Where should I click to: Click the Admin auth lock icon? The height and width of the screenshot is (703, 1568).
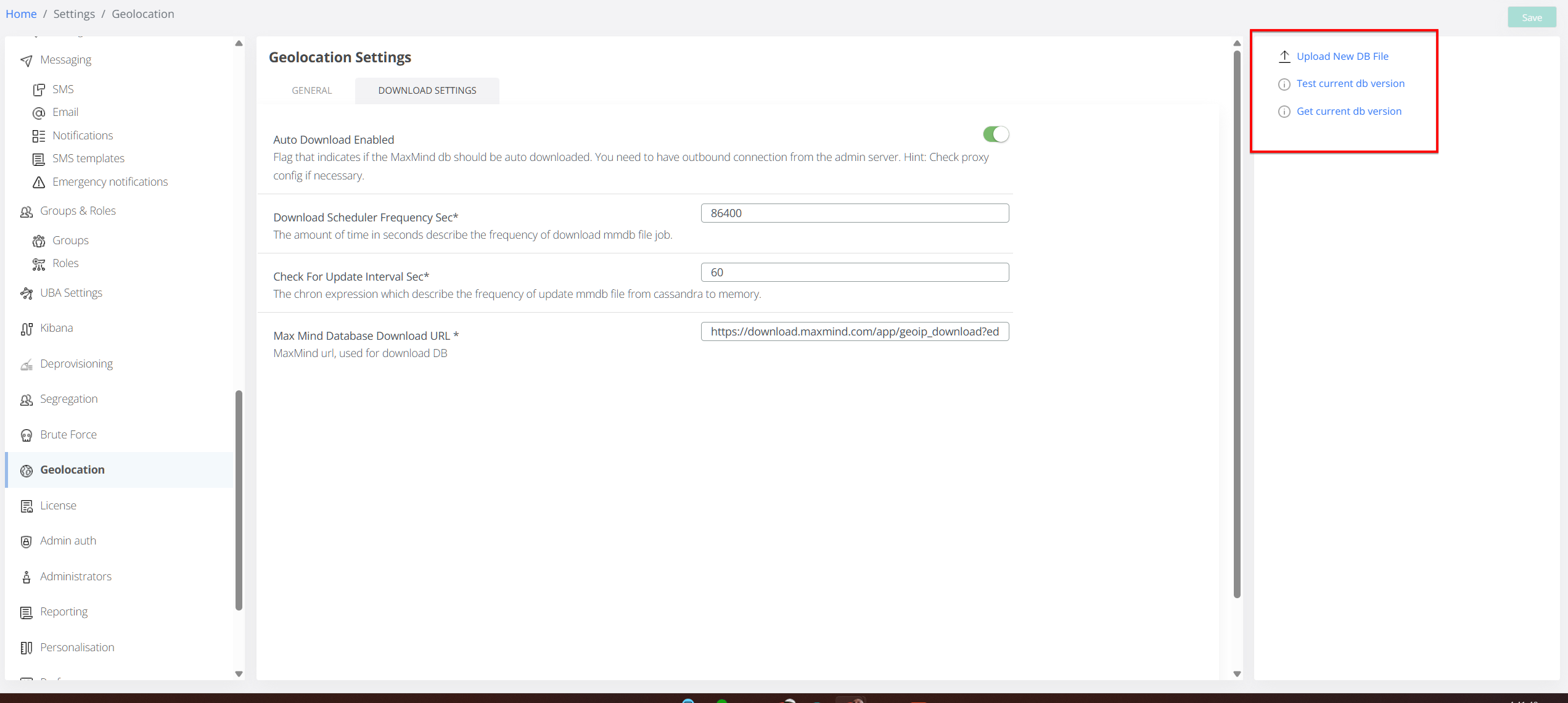(26, 541)
